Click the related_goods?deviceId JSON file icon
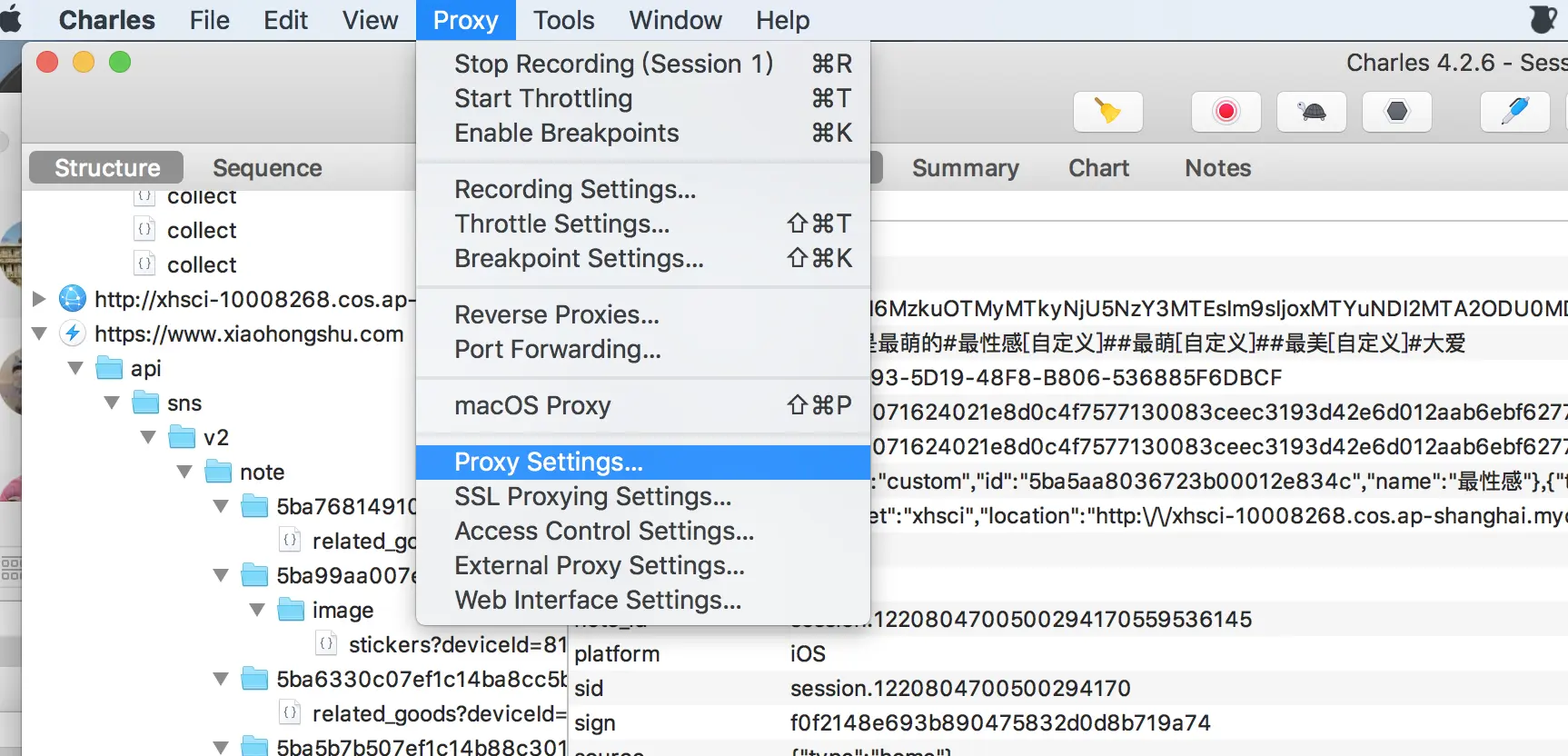This screenshot has width=1568, height=756. (x=290, y=713)
